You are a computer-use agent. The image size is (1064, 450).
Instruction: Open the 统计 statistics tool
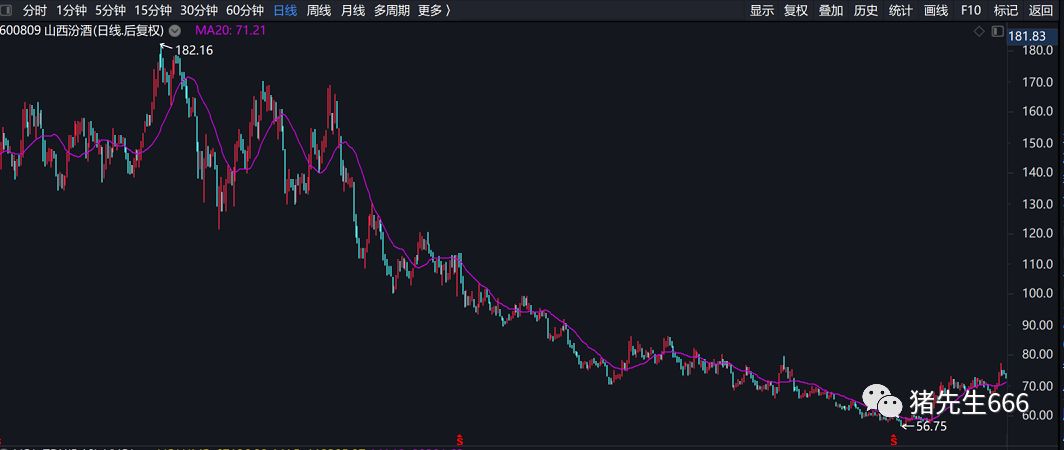(901, 10)
